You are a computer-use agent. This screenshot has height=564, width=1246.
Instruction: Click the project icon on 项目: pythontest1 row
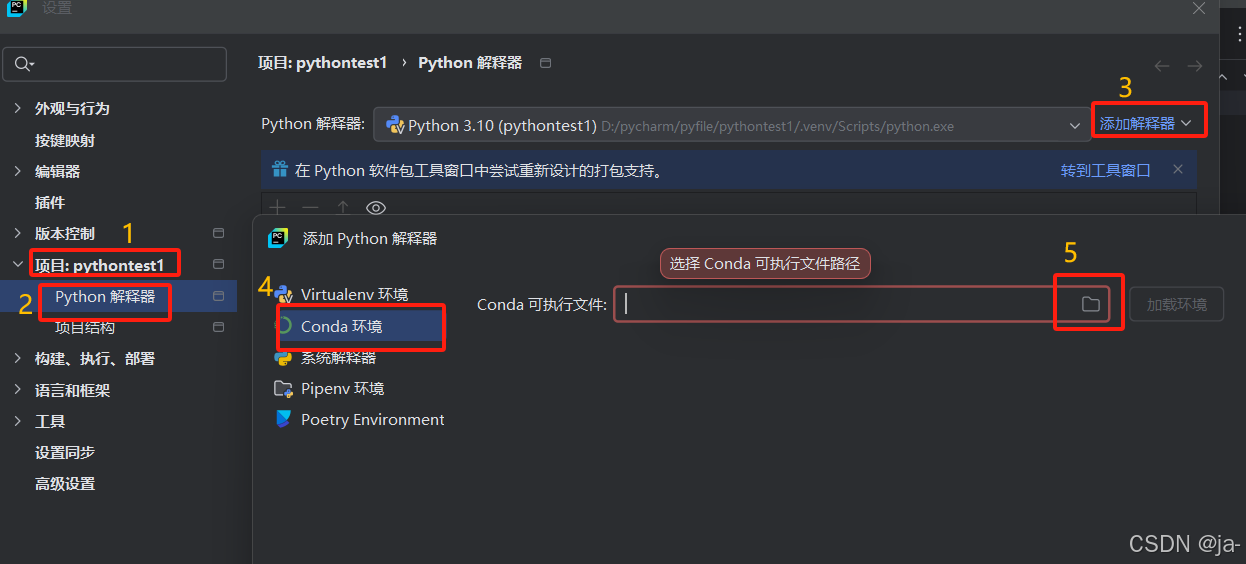pyautogui.click(x=218, y=265)
